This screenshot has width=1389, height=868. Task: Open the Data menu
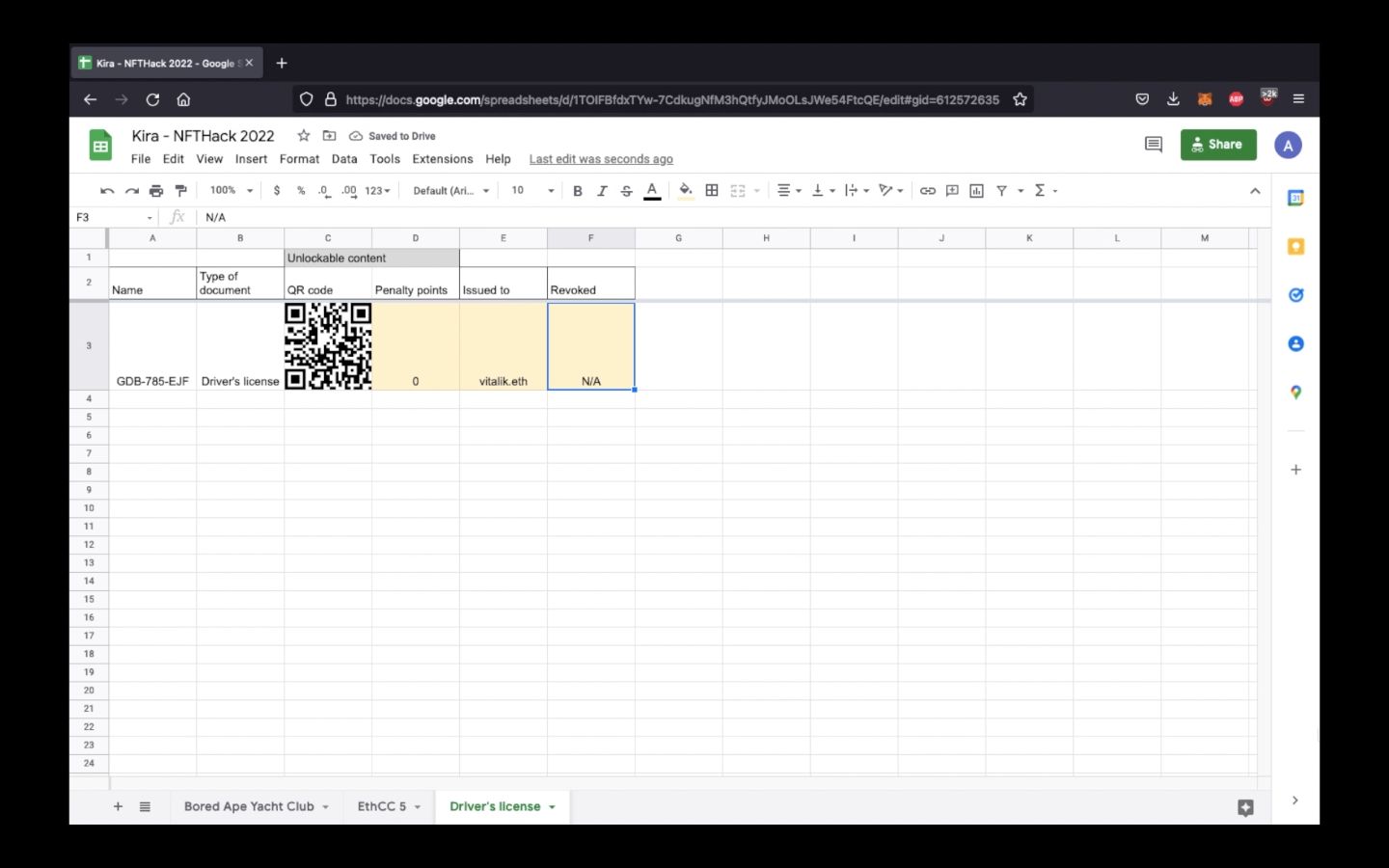(x=344, y=159)
